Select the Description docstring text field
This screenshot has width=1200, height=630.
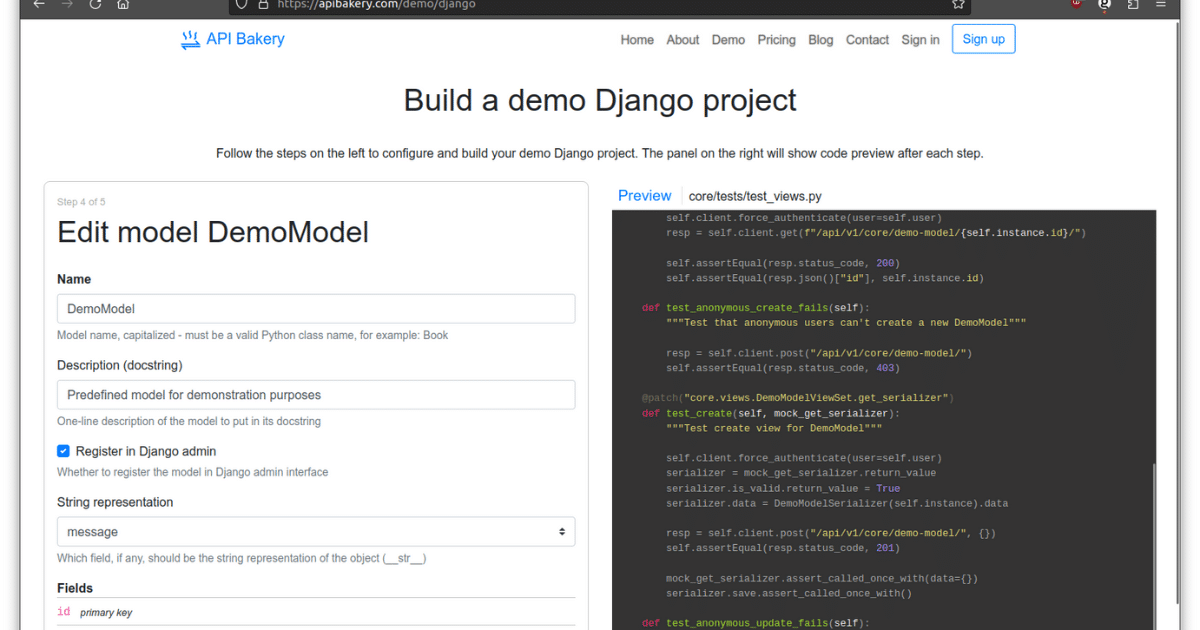(316, 394)
